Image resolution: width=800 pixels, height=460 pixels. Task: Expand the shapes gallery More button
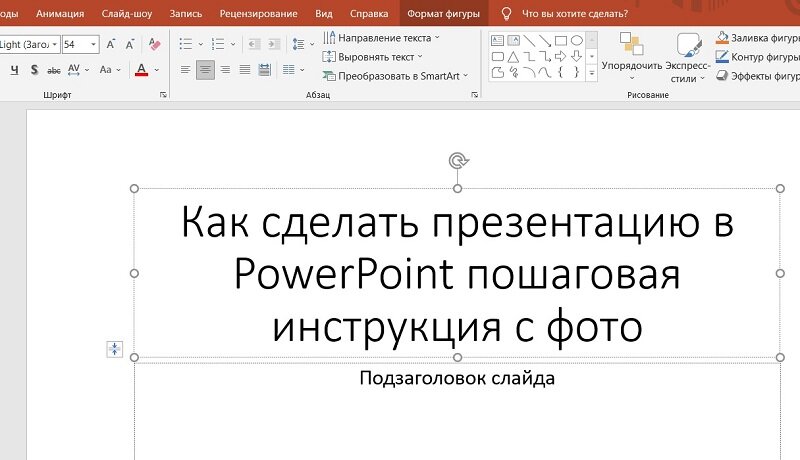click(591, 73)
